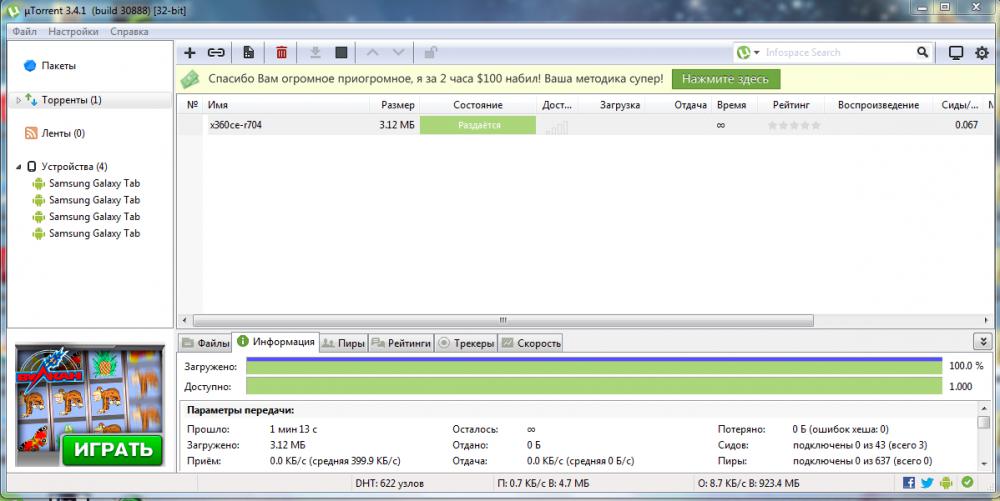Sort by the Время column header
The width and height of the screenshot is (1000, 501).
[x=734, y=105]
